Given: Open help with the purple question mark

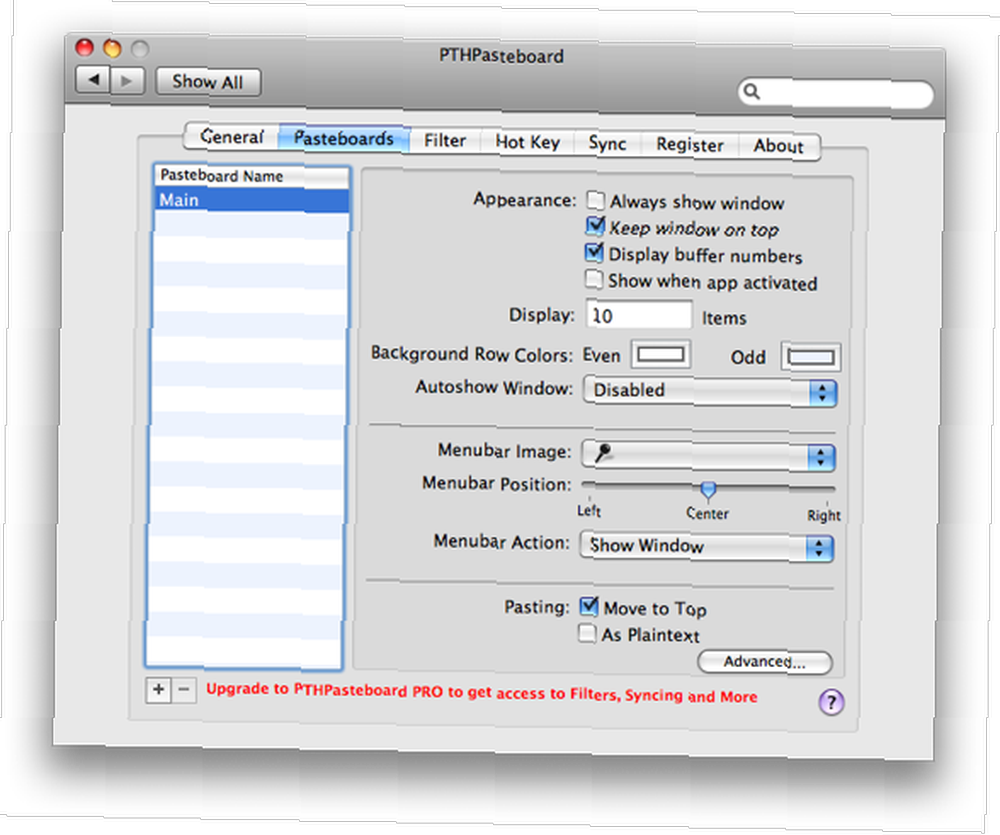Looking at the screenshot, I should pos(831,703).
